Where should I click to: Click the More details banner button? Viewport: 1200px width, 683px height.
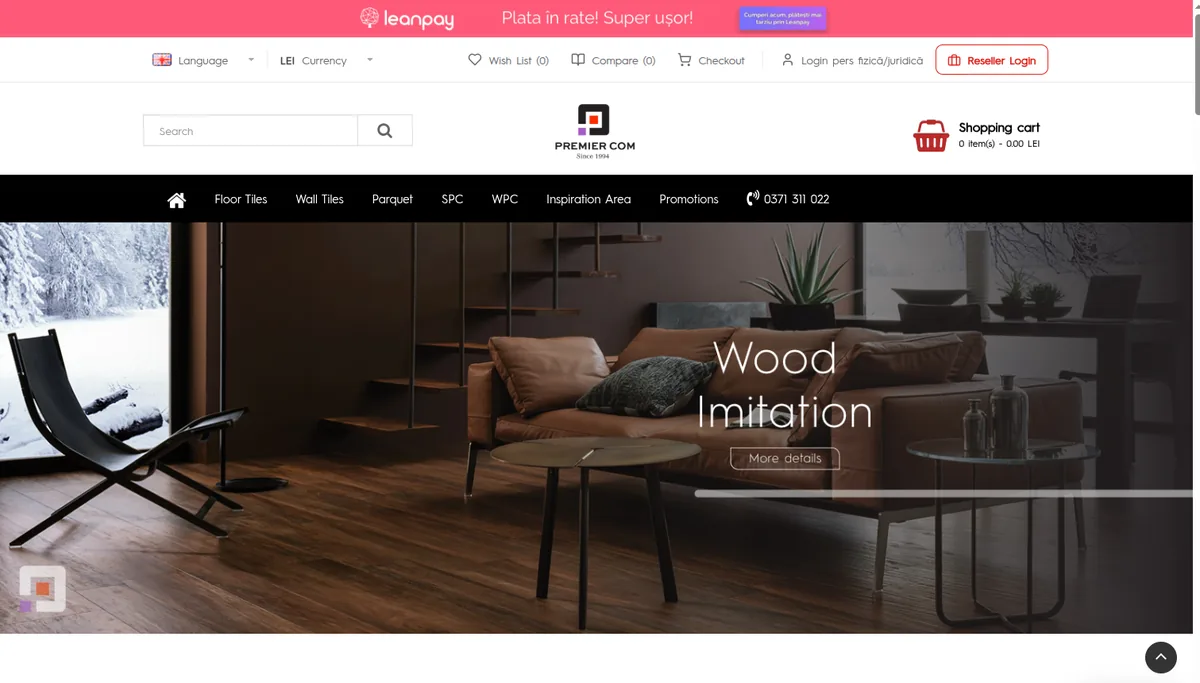coord(785,458)
